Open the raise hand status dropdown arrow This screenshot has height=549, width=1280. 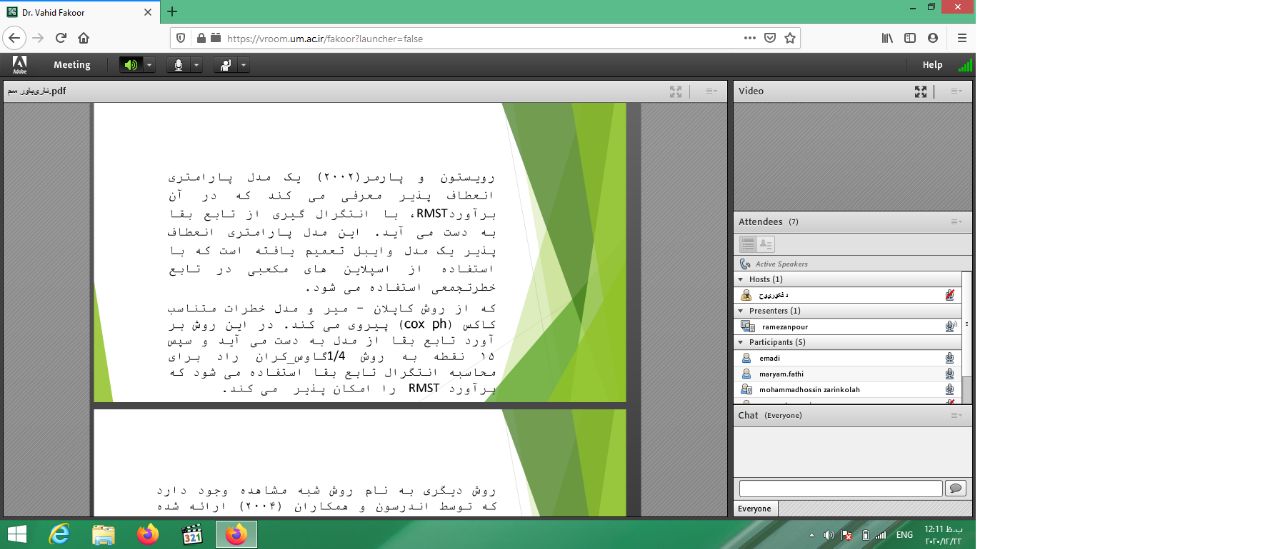click(x=243, y=65)
